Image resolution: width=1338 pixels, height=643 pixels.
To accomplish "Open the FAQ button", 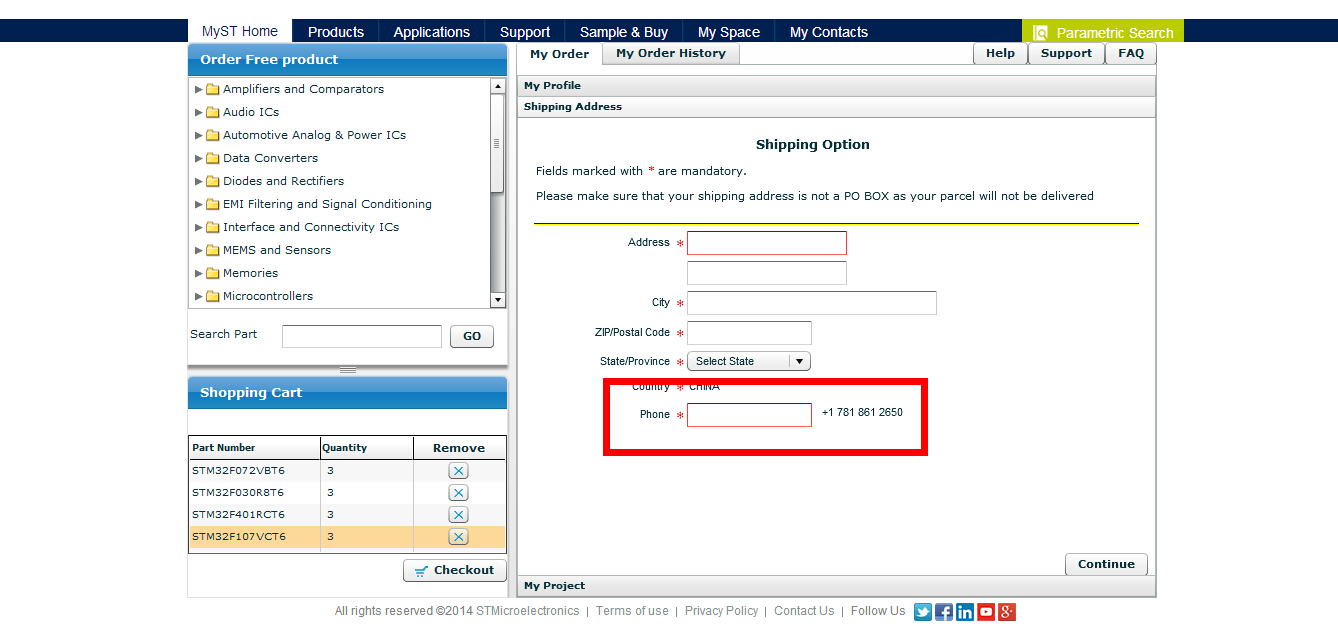I will point(1131,54).
